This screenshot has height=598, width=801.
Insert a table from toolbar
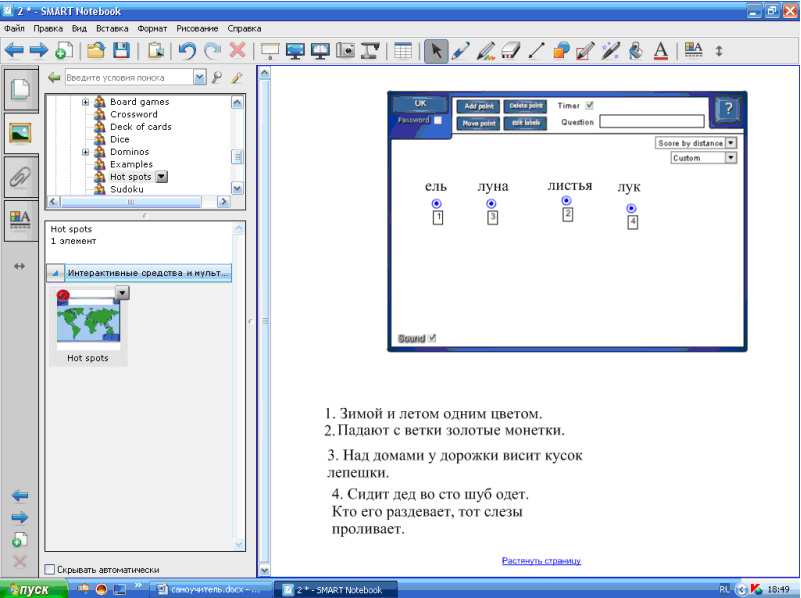click(x=403, y=50)
